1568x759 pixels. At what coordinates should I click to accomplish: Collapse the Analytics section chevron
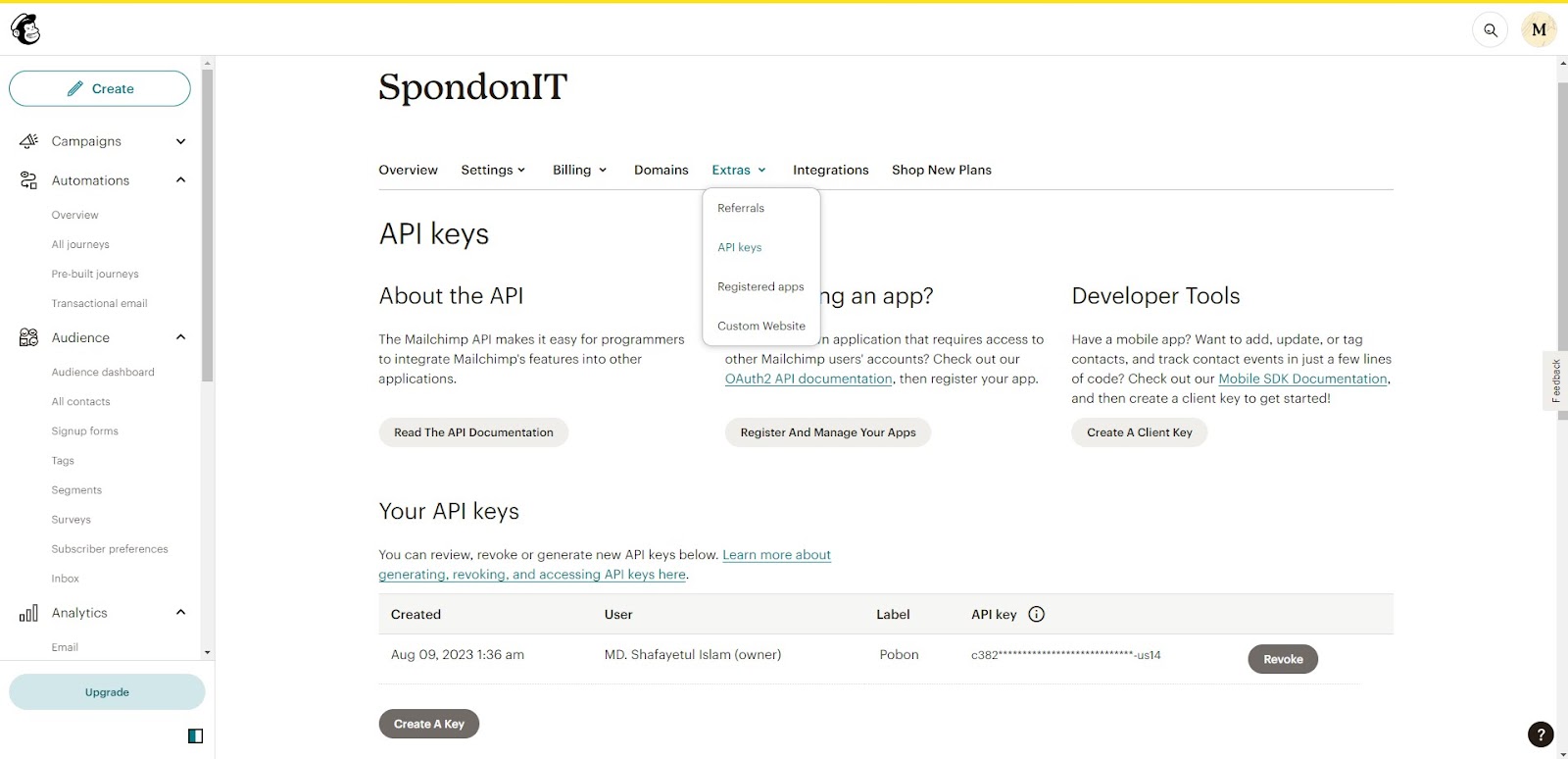(180, 612)
